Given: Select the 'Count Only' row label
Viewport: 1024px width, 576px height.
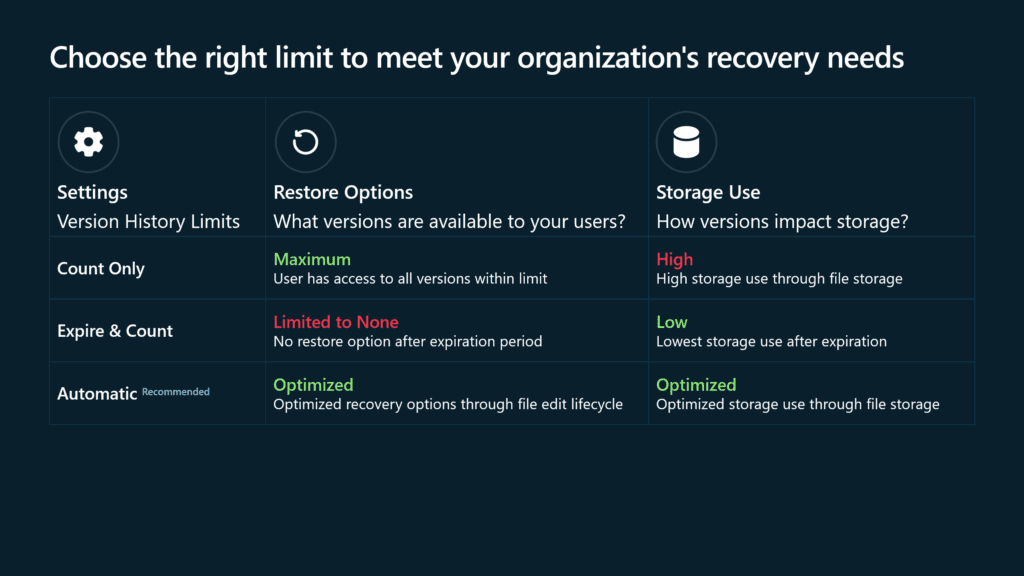Looking at the screenshot, I should 101,268.
